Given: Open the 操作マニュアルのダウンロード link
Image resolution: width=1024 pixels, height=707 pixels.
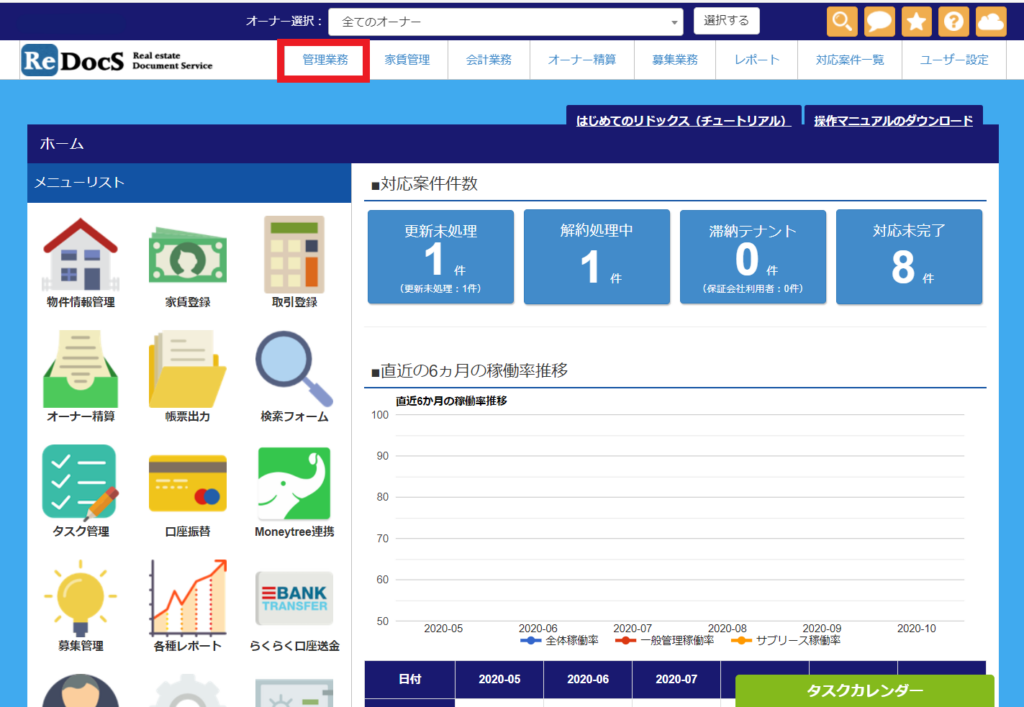Looking at the screenshot, I should point(892,121).
